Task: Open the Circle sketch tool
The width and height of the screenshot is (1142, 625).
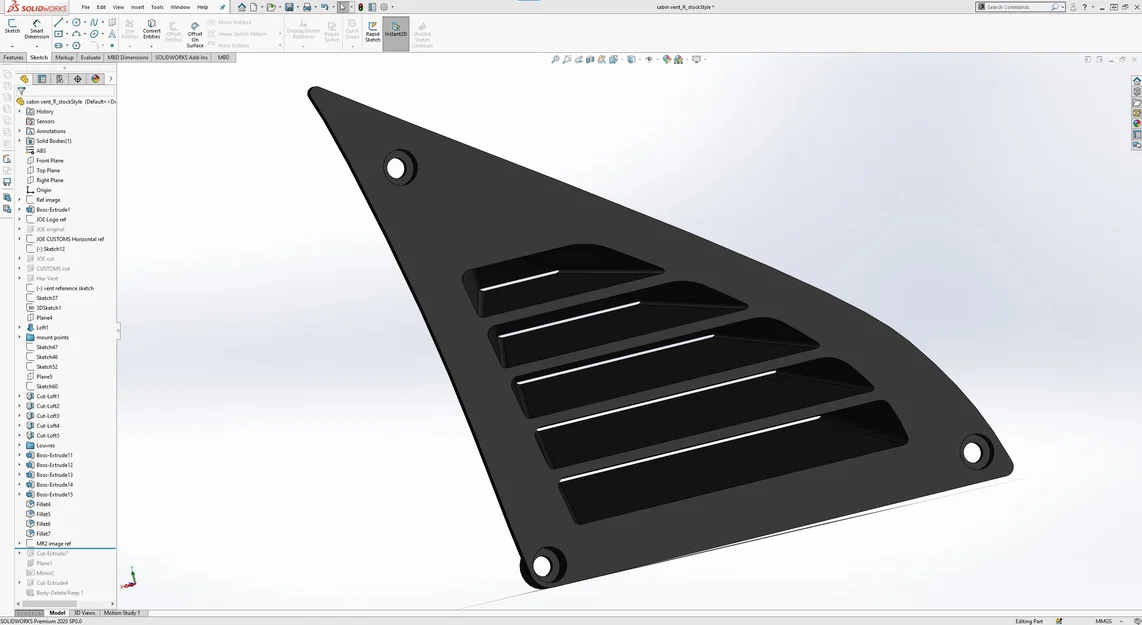Action: click(x=78, y=22)
